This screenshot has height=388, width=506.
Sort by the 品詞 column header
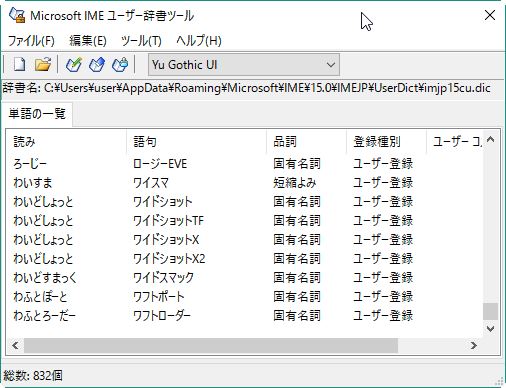[306, 142]
